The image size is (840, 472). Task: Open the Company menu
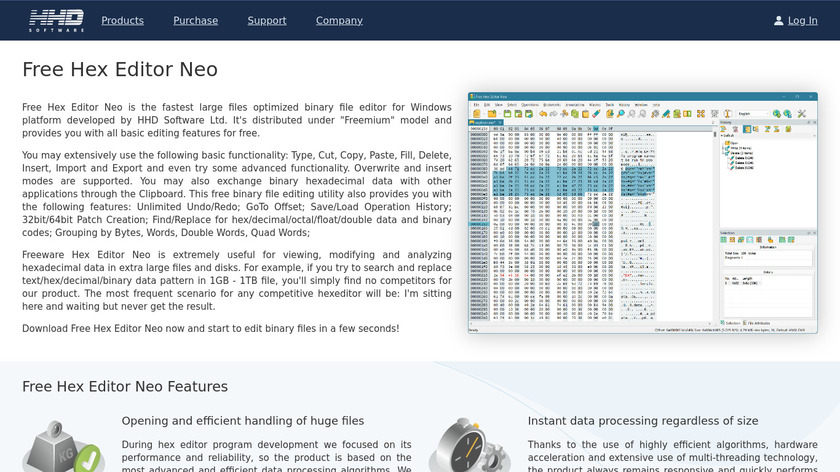(339, 20)
